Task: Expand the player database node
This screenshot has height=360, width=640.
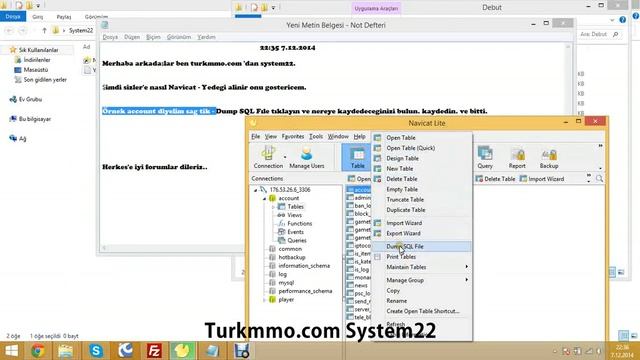Action: [x=264, y=300]
